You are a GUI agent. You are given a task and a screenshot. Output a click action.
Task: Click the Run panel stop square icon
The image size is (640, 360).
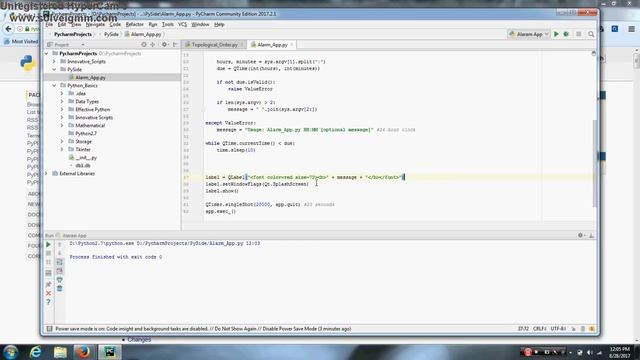(48, 253)
